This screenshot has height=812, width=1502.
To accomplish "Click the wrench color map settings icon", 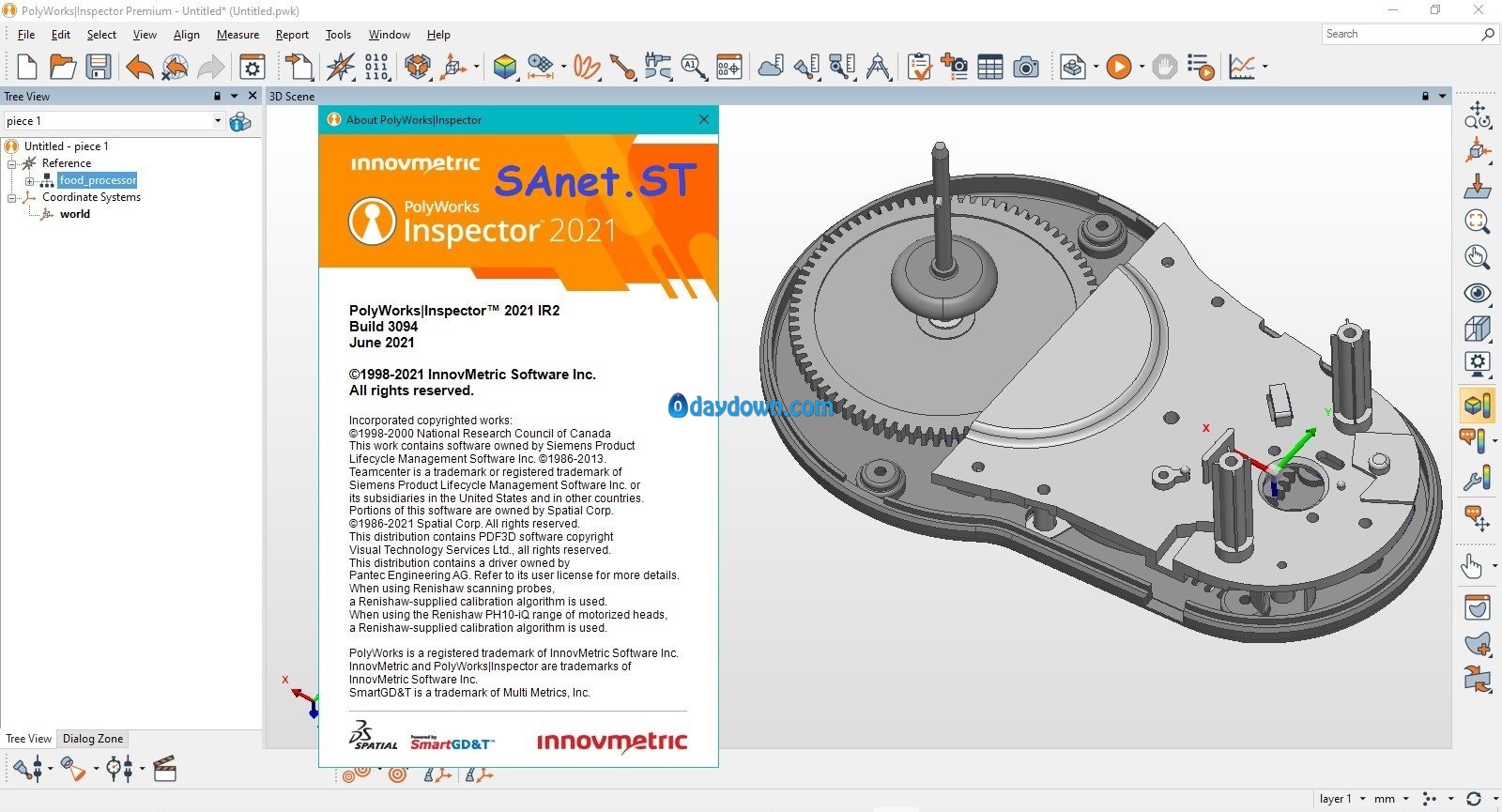I will click(1477, 479).
